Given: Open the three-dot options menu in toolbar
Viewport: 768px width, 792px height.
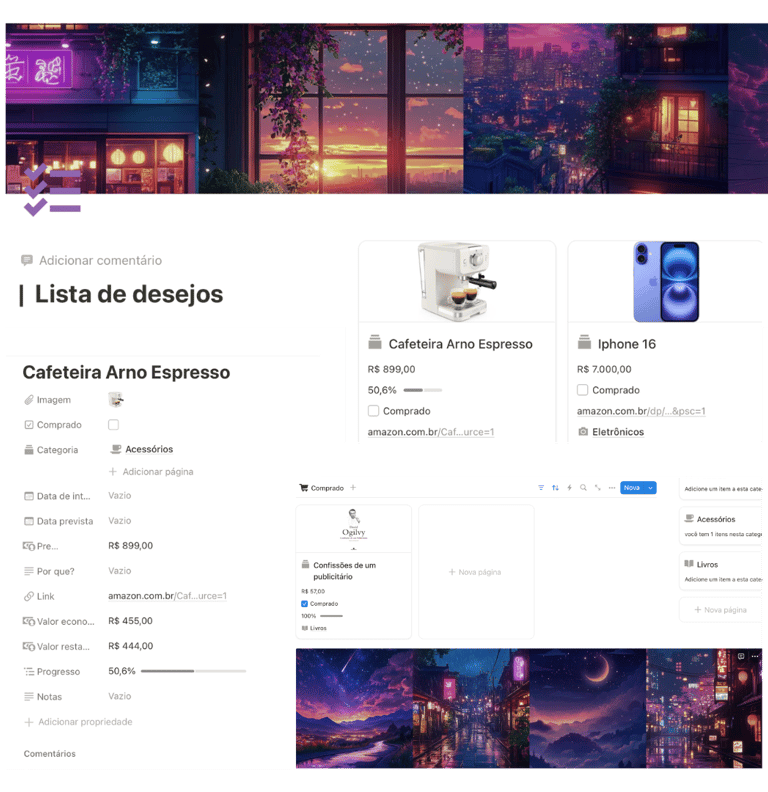Looking at the screenshot, I should pyautogui.click(x=612, y=488).
